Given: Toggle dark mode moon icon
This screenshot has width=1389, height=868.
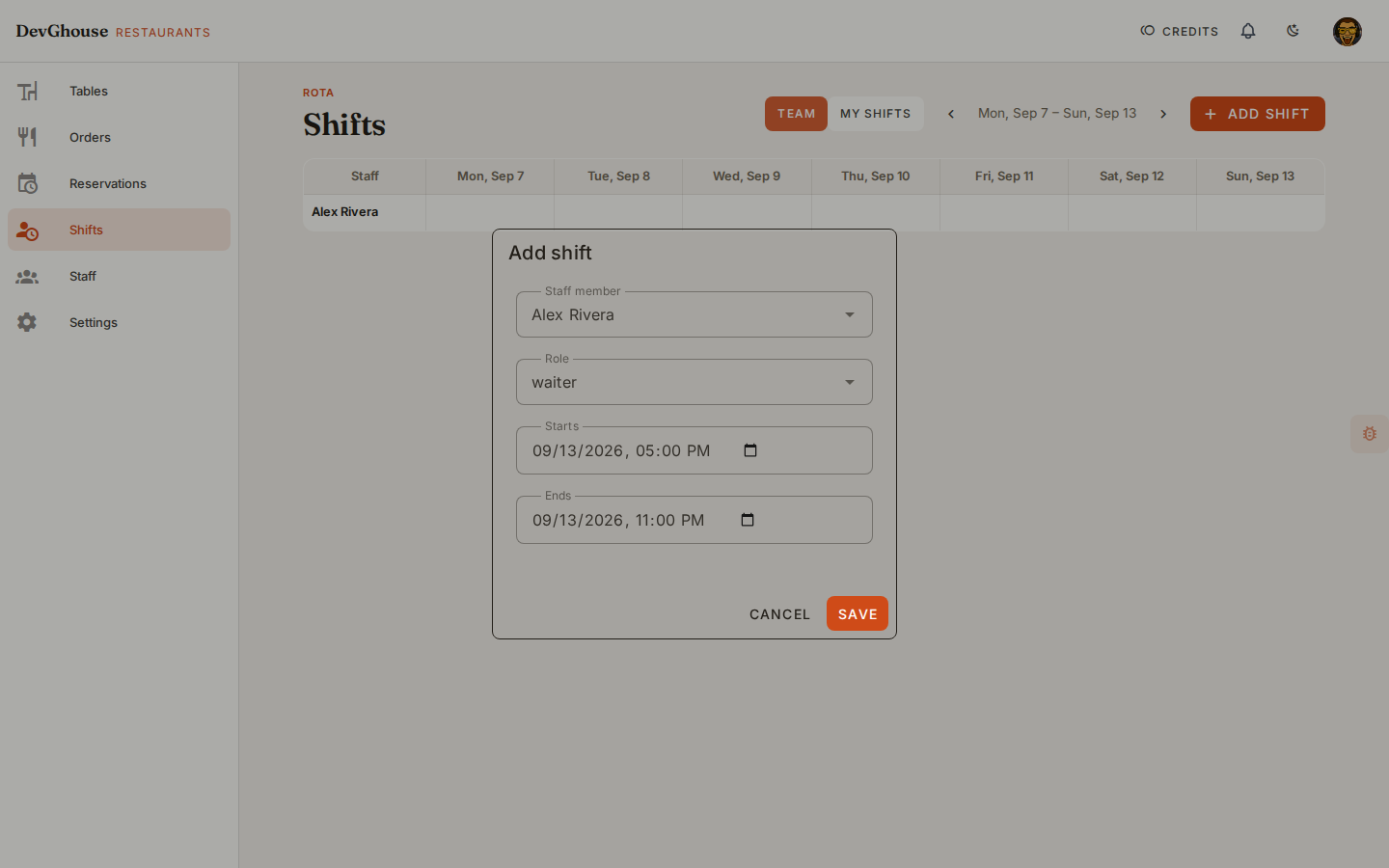Looking at the screenshot, I should pyautogui.click(x=1293, y=31).
